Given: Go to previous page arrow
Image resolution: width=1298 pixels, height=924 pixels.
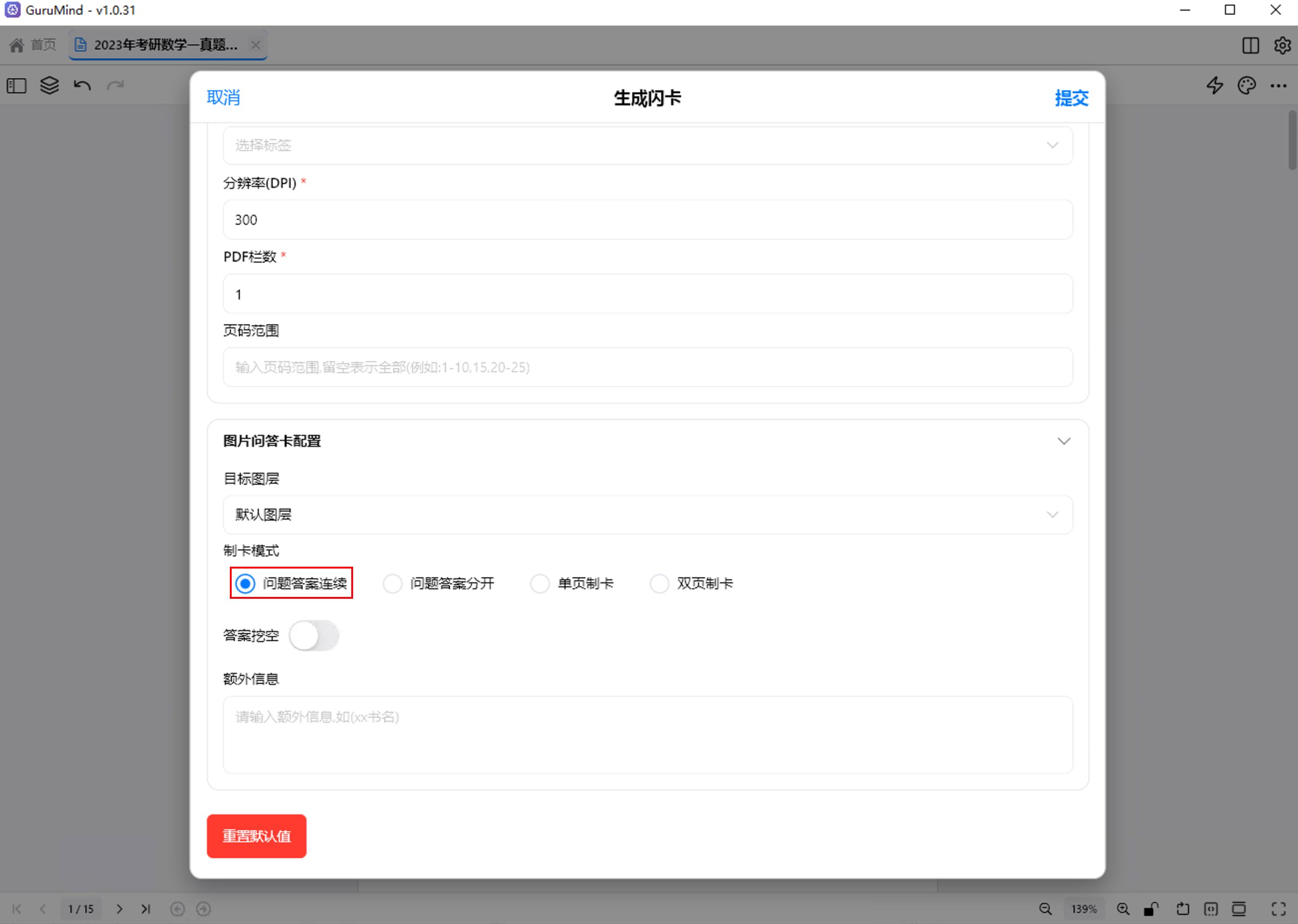Looking at the screenshot, I should [43, 909].
